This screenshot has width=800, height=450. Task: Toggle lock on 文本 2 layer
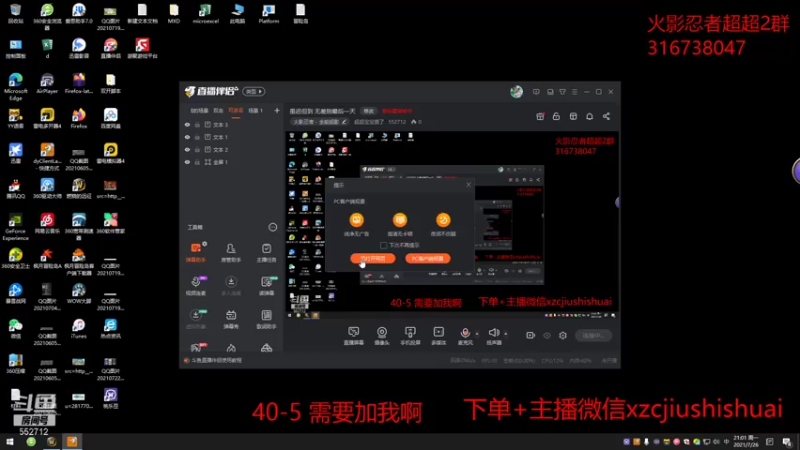pyautogui.click(x=197, y=149)
